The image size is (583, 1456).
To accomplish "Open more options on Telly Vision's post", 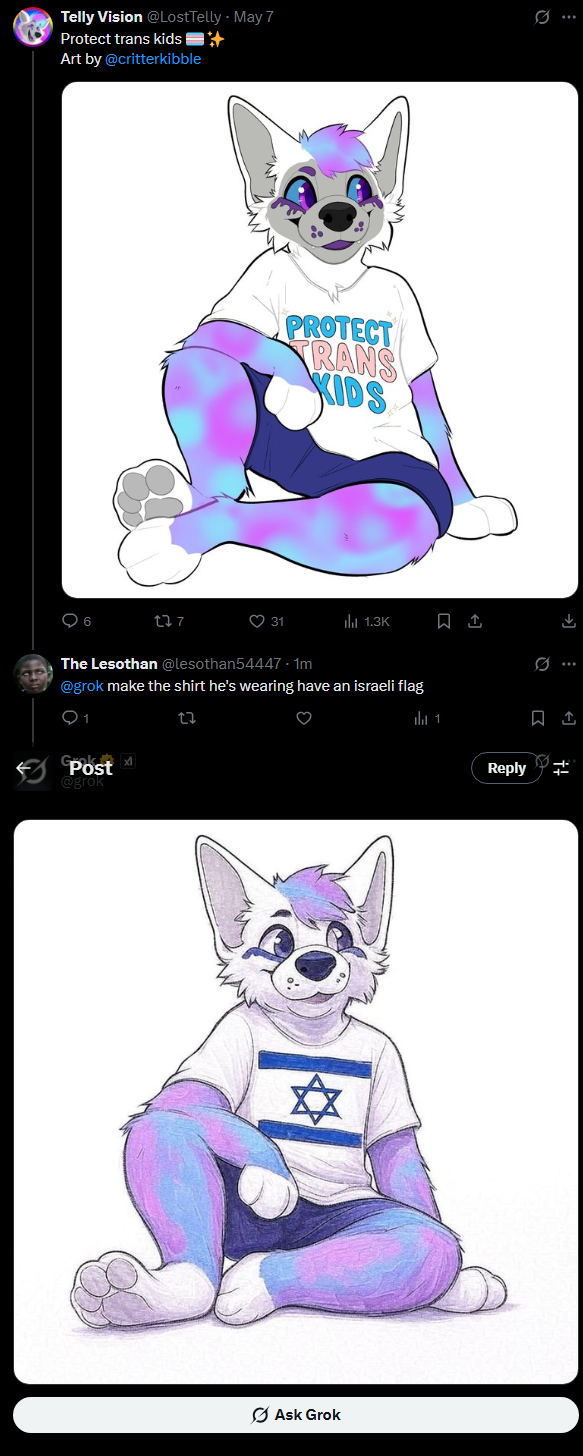I will tap(569, 17).
